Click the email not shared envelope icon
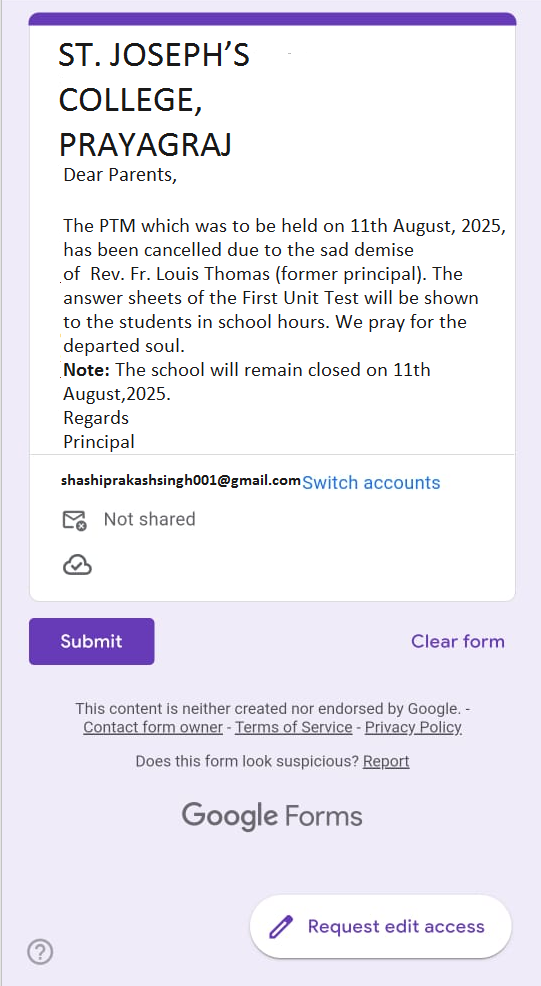This screenshot has height=986, width=541. (74, 520)
